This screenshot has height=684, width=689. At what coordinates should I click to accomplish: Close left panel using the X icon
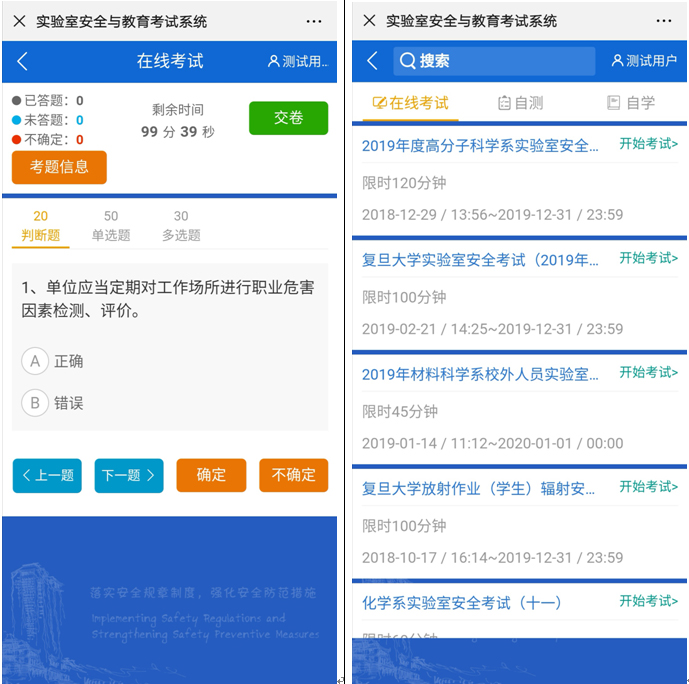(19, 21)
